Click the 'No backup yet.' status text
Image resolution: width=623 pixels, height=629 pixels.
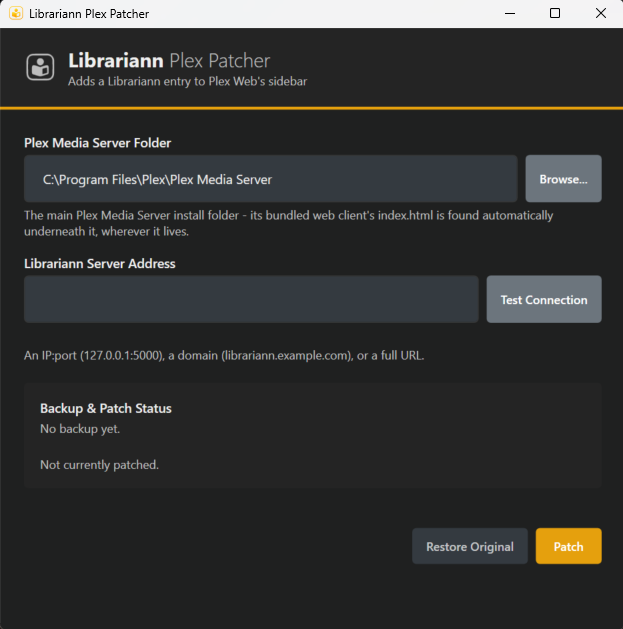pyautogui.click(x=80, y=429)
